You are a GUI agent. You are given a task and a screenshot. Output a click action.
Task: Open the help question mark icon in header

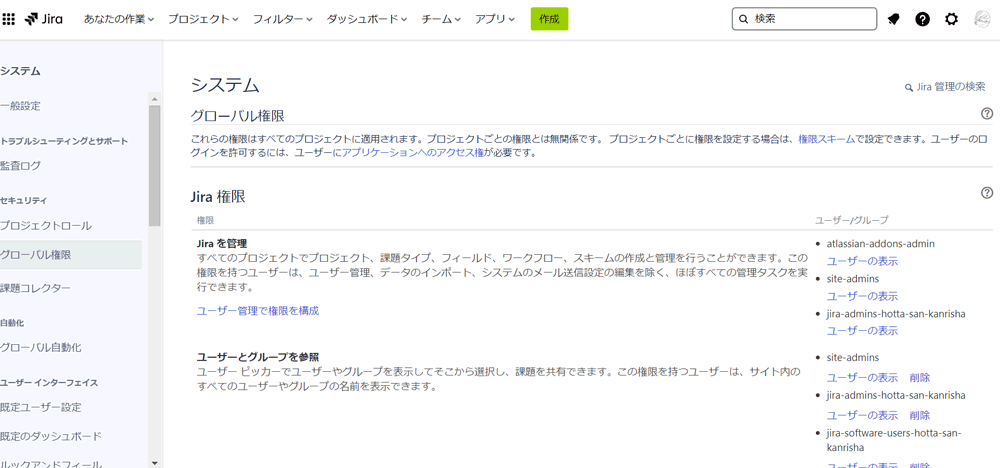pos(922,19)
